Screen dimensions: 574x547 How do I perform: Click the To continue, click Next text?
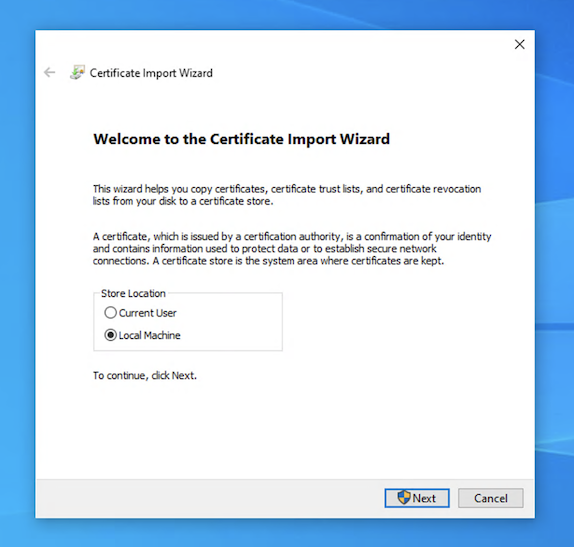coord(145,376)
